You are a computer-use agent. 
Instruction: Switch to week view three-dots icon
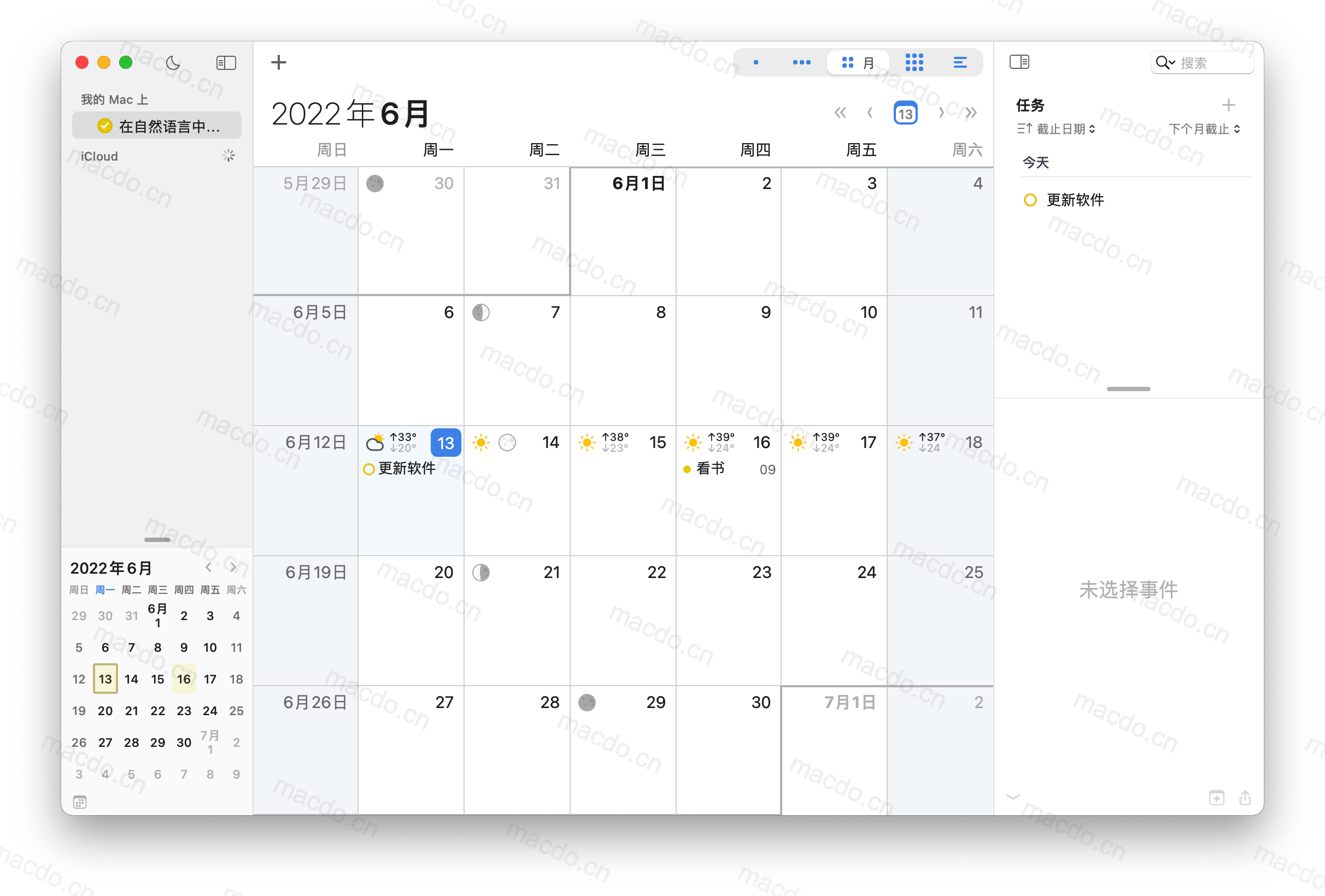click(801, 63)
